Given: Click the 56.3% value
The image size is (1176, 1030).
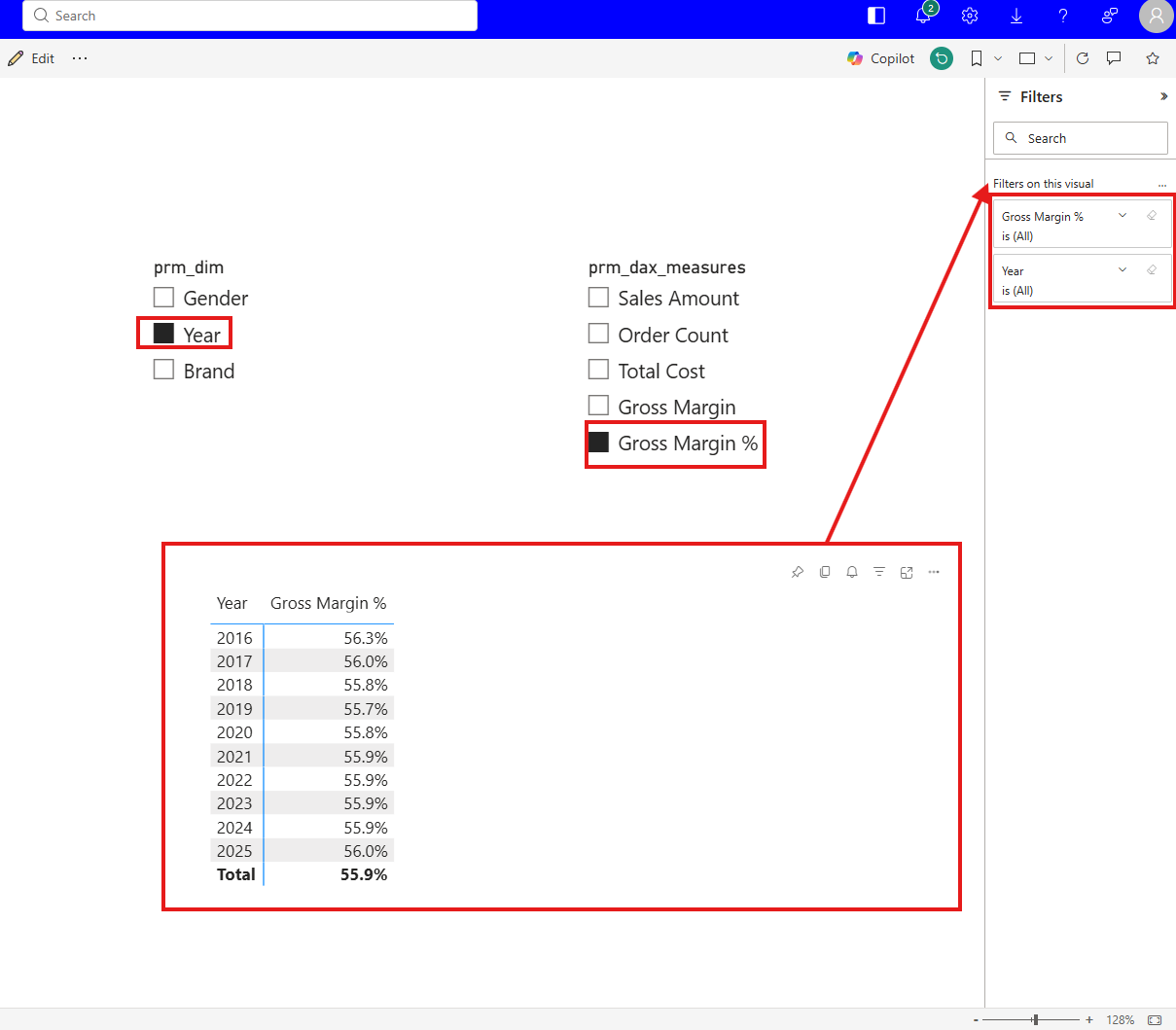Looking at the screenshot, I should click(x=366, y=638).
